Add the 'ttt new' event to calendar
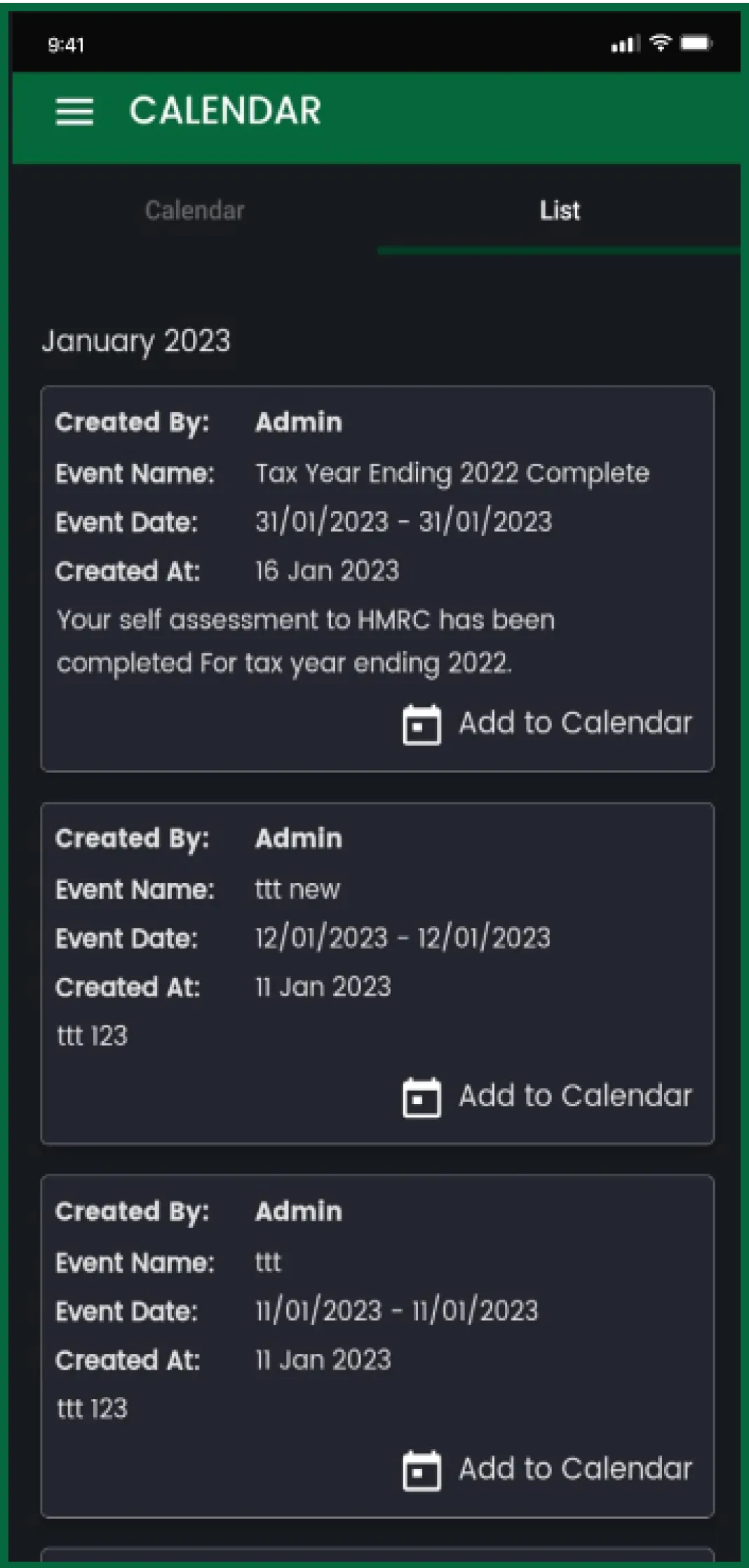The height and width of the screenshot is (1568, 749). pos(575,1096)
